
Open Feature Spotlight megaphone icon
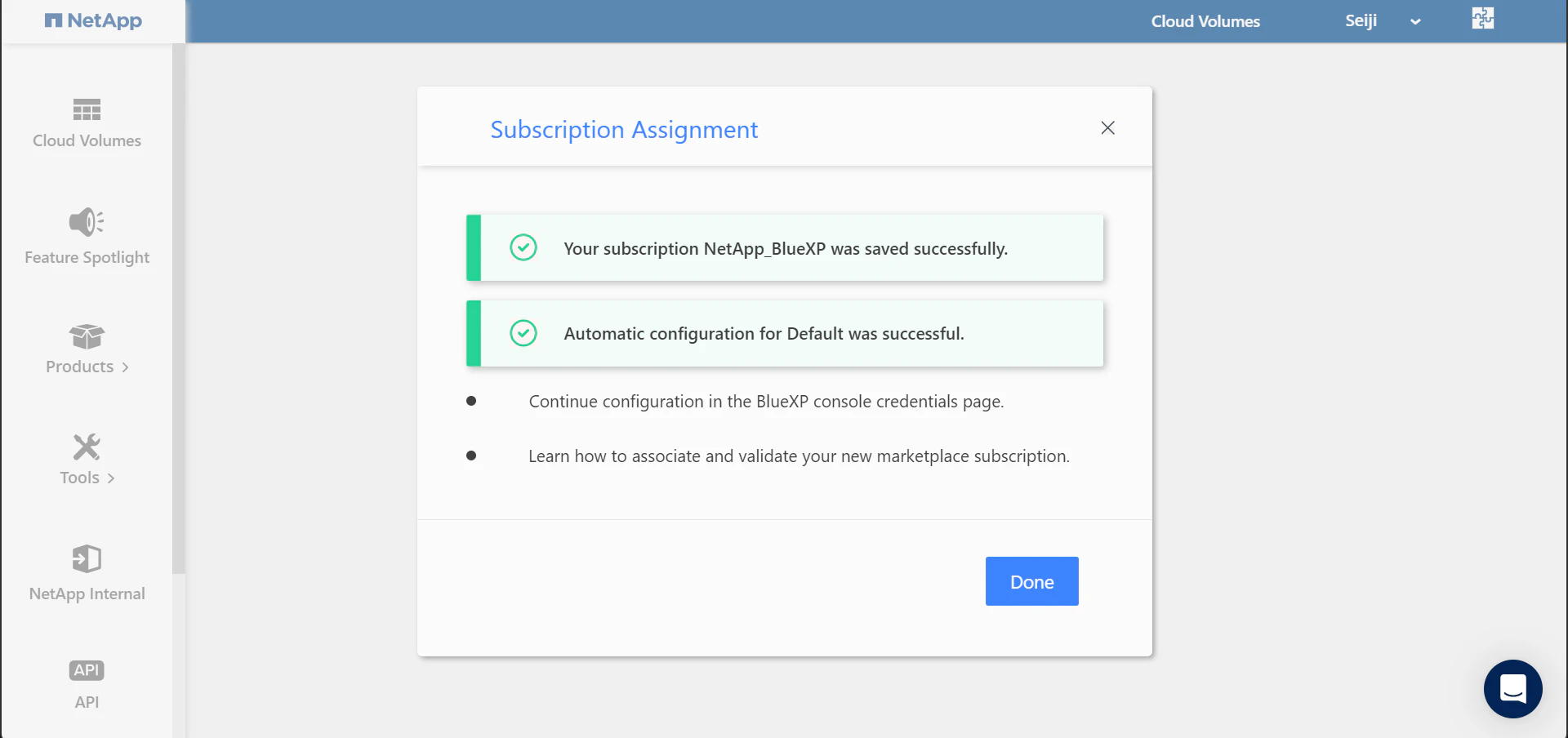(87, 221)
